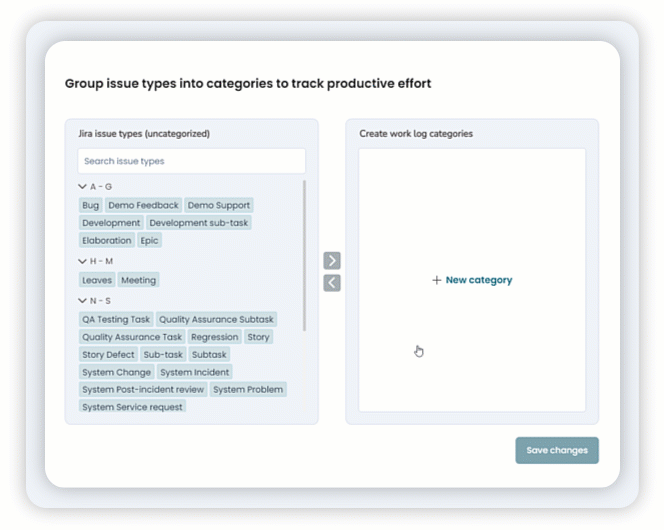Viewport: 664px width, 530px height.
Task: Collapse the A - G group
Action: [x=83, y=187]
